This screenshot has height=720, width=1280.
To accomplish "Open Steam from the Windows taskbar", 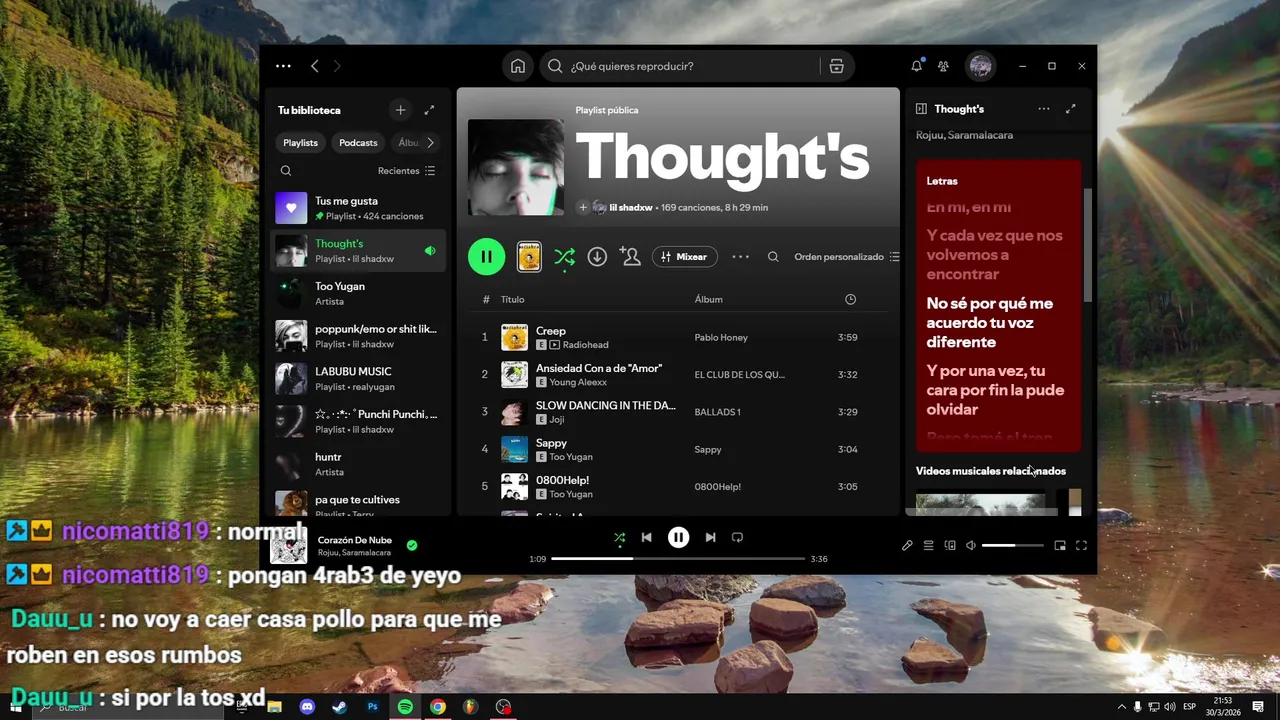I will click(x=340, y=706).
